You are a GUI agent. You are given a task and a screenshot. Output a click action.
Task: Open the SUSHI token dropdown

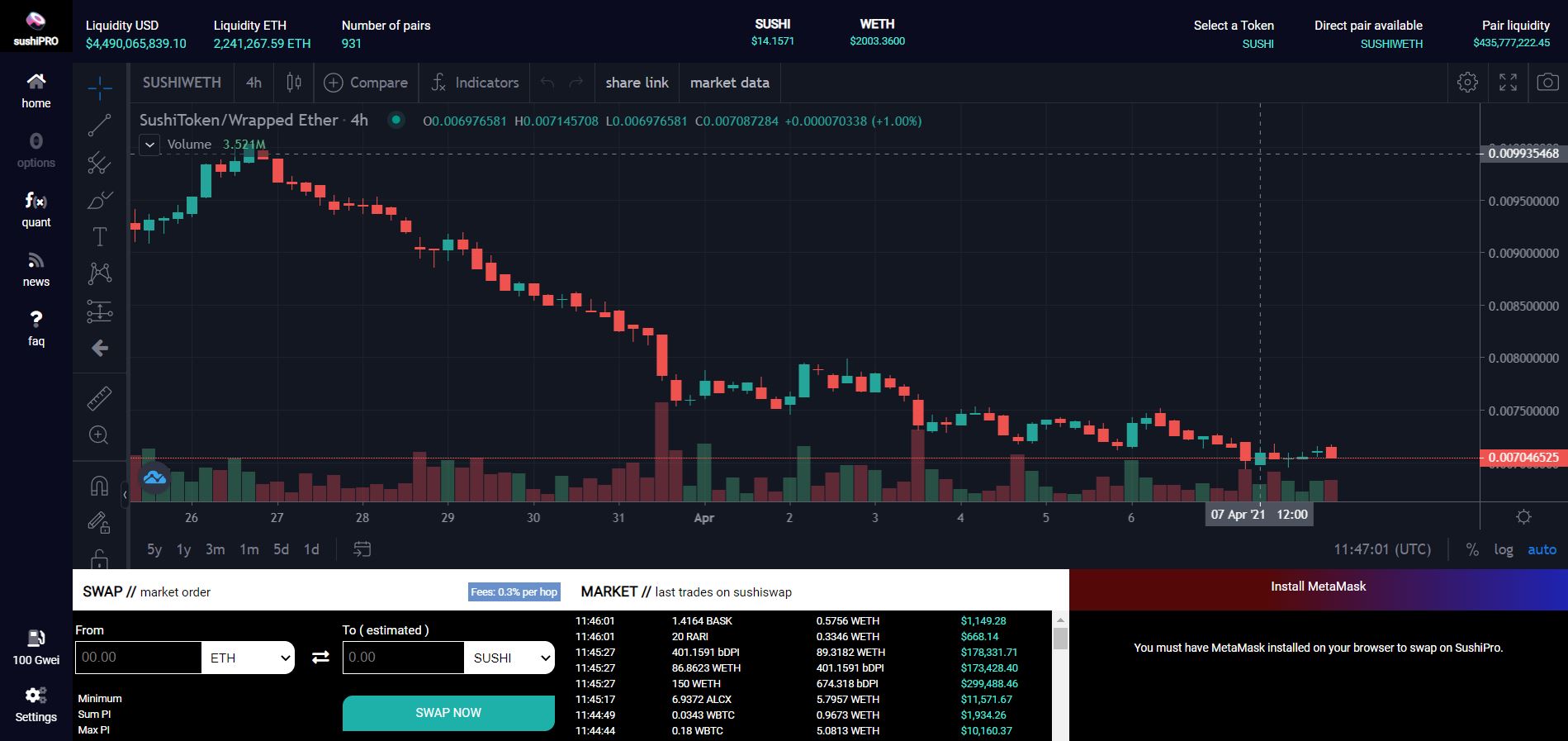509,658
